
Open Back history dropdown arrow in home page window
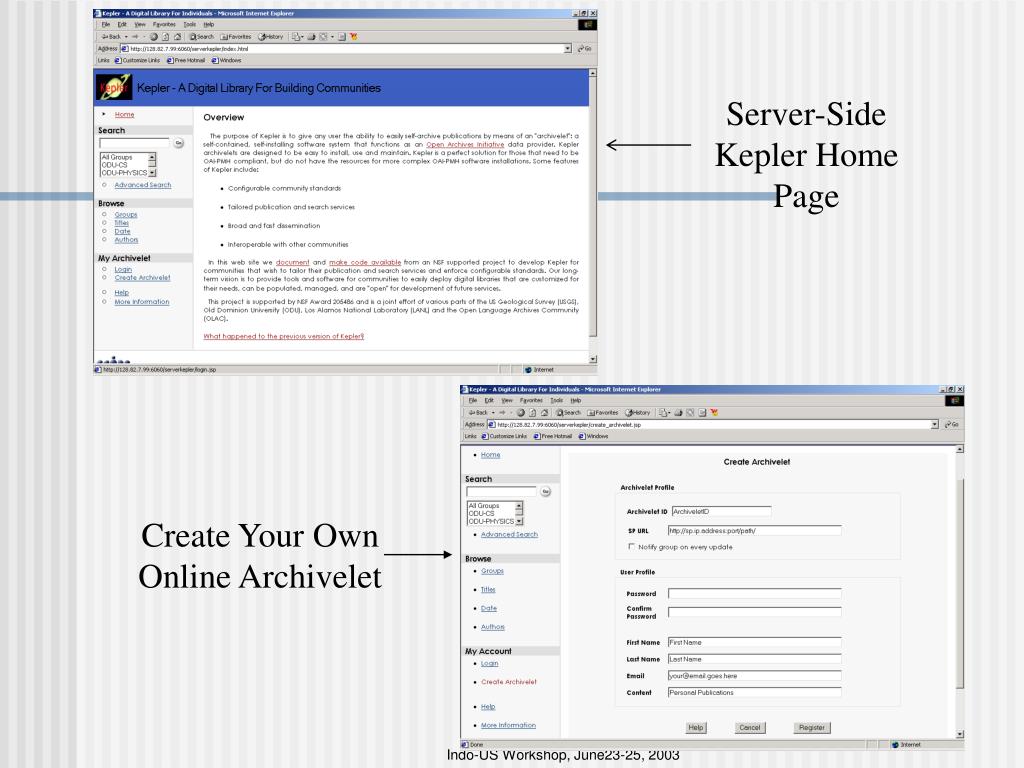[126, 37]
